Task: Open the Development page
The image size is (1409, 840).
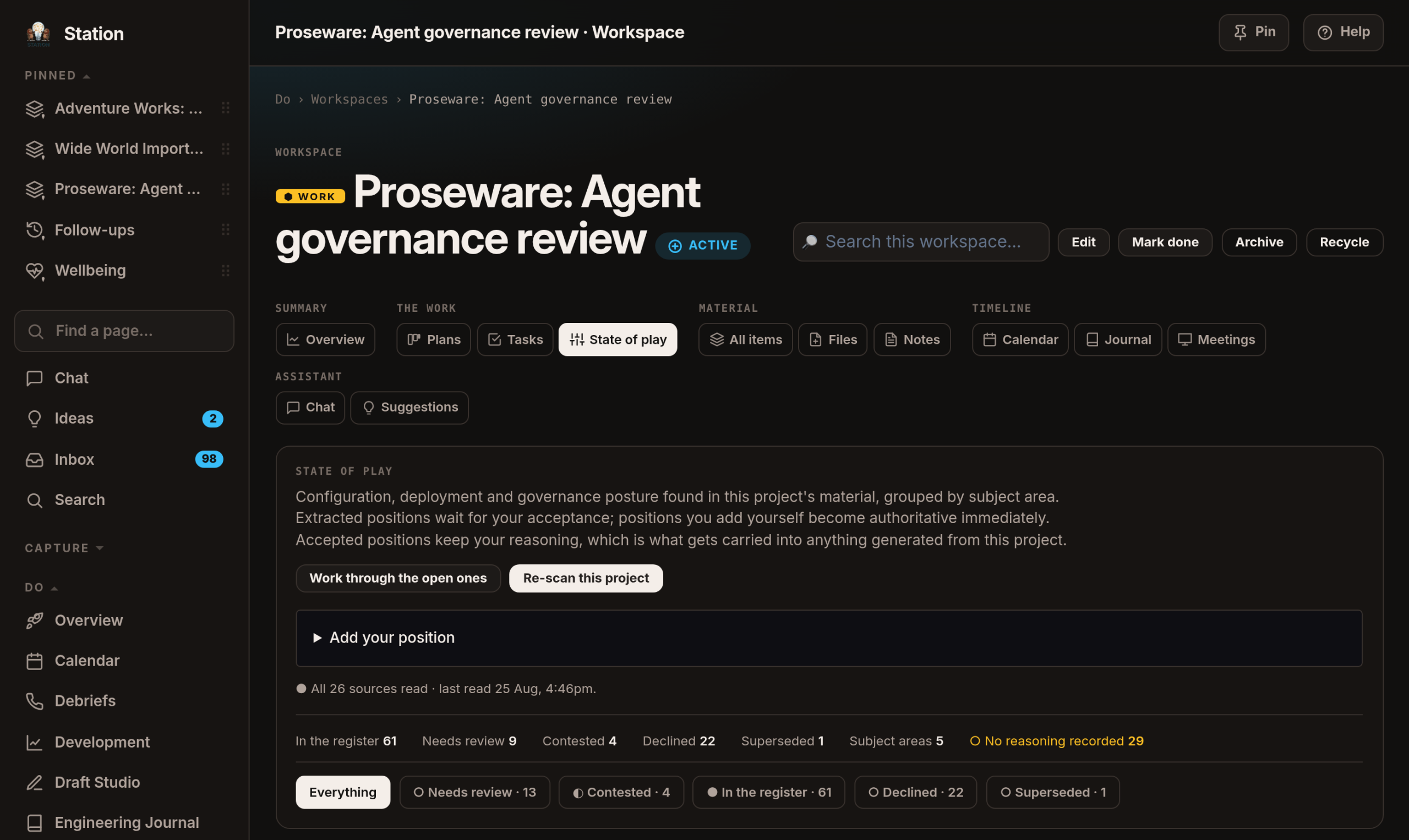Action: coord(123,741)
